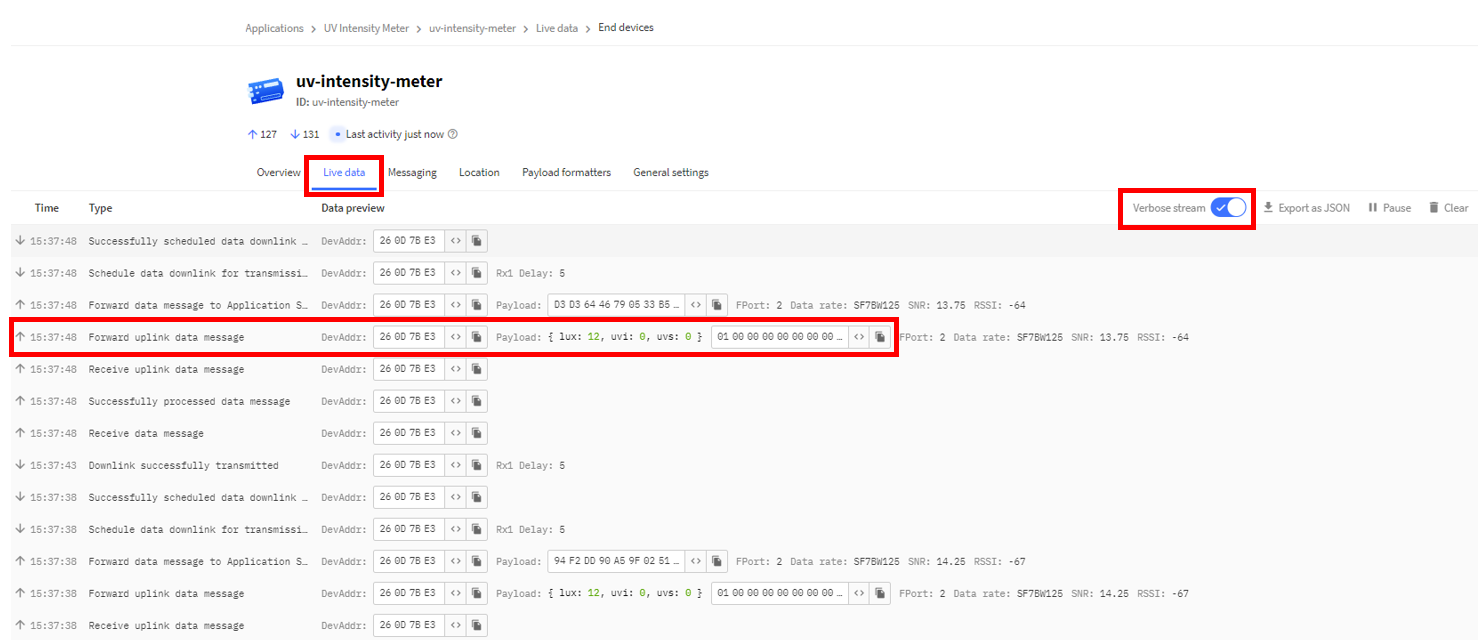
Task: Go to Applications breadcrumb link
Action: [274, 28]
